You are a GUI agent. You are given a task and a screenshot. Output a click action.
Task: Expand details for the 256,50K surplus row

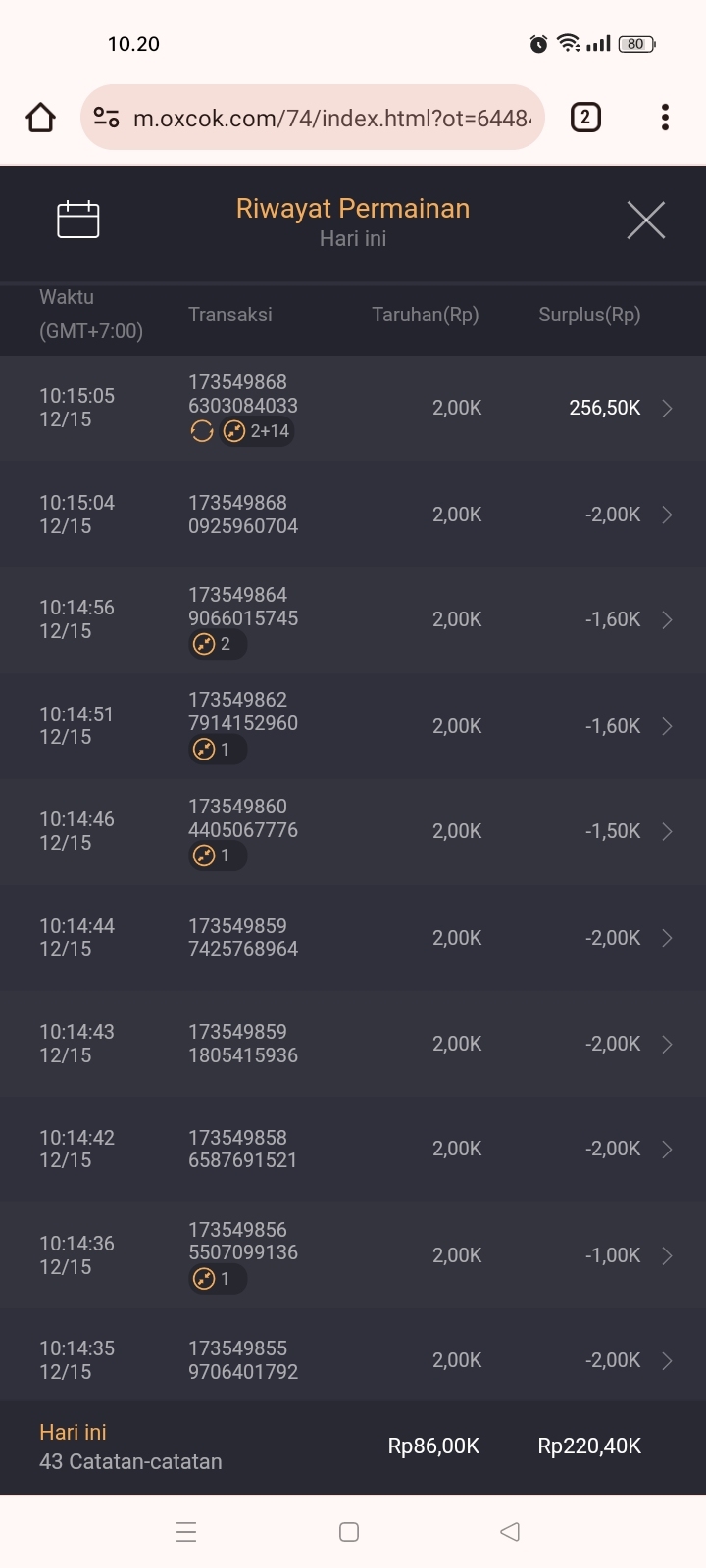click(x=667, y=409)
